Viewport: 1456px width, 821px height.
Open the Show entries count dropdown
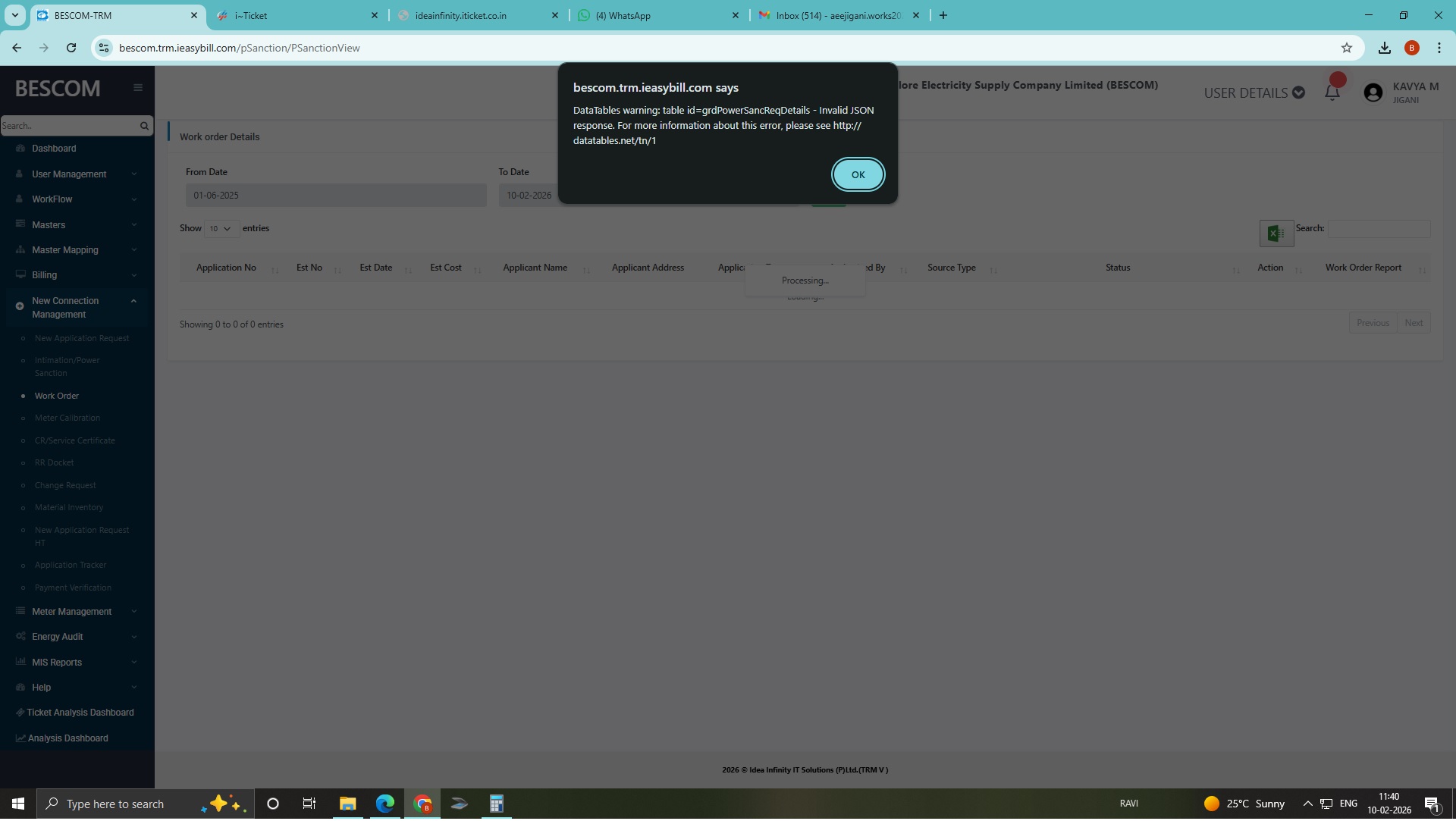pos(221,229)
